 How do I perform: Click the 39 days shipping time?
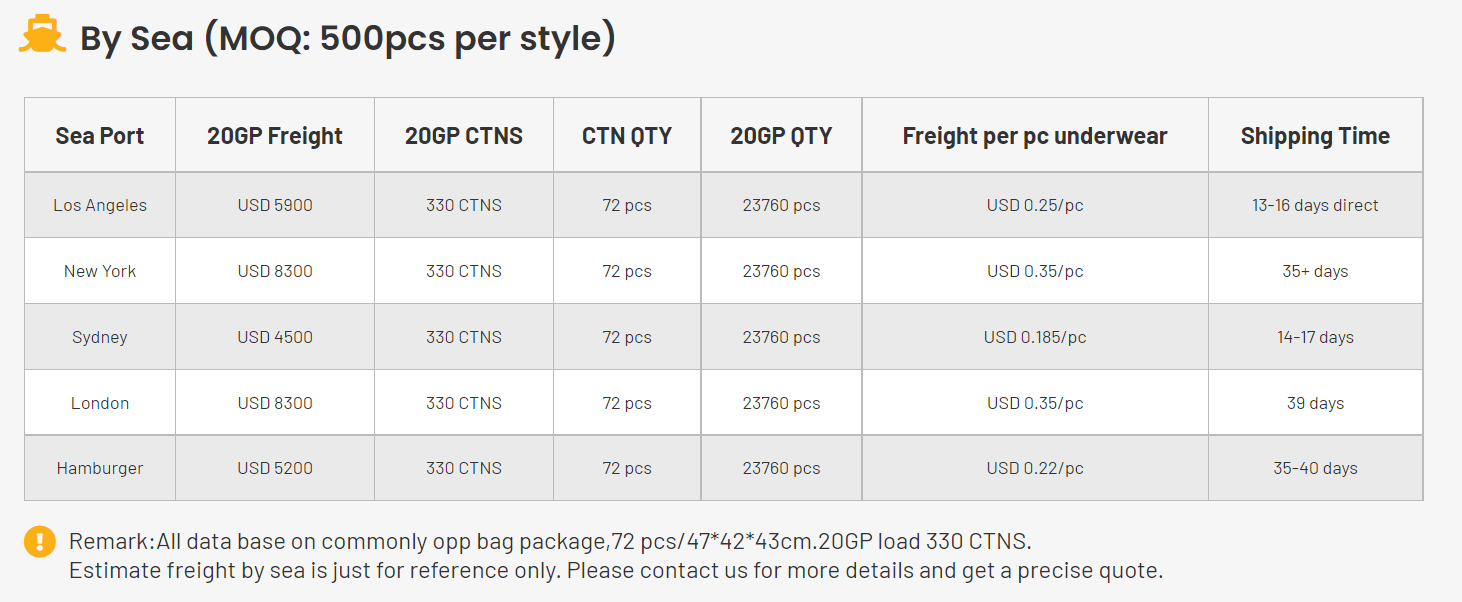(1315, 403)
